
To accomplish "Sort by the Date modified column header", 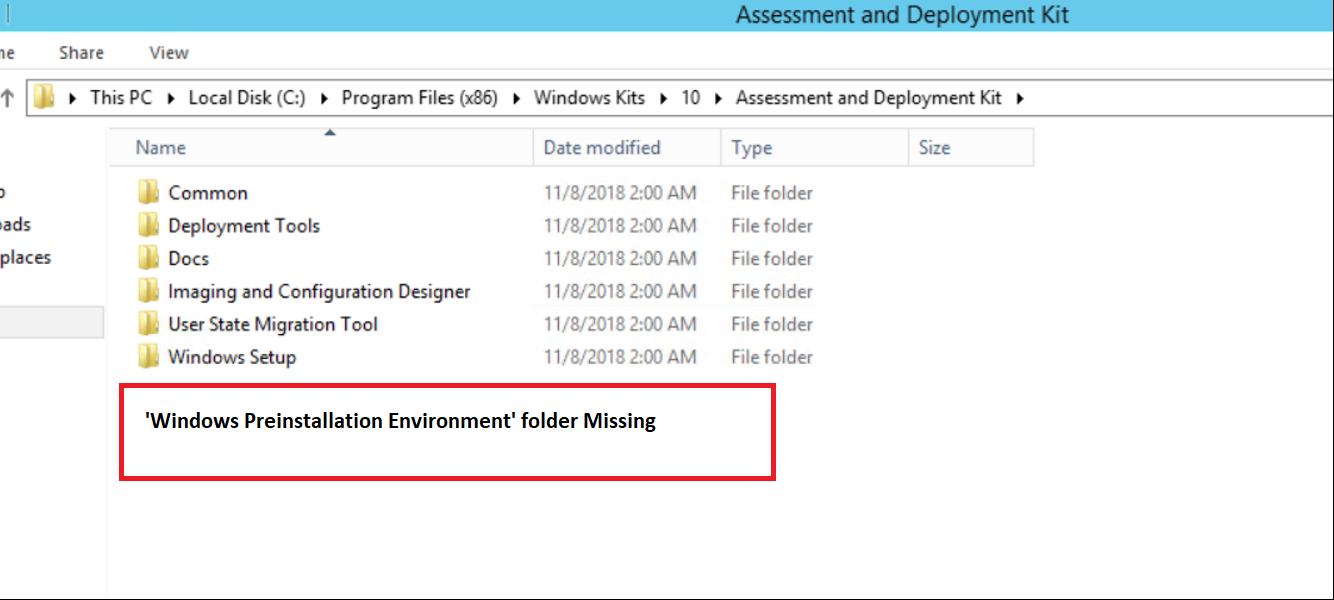I will (627, 147).
